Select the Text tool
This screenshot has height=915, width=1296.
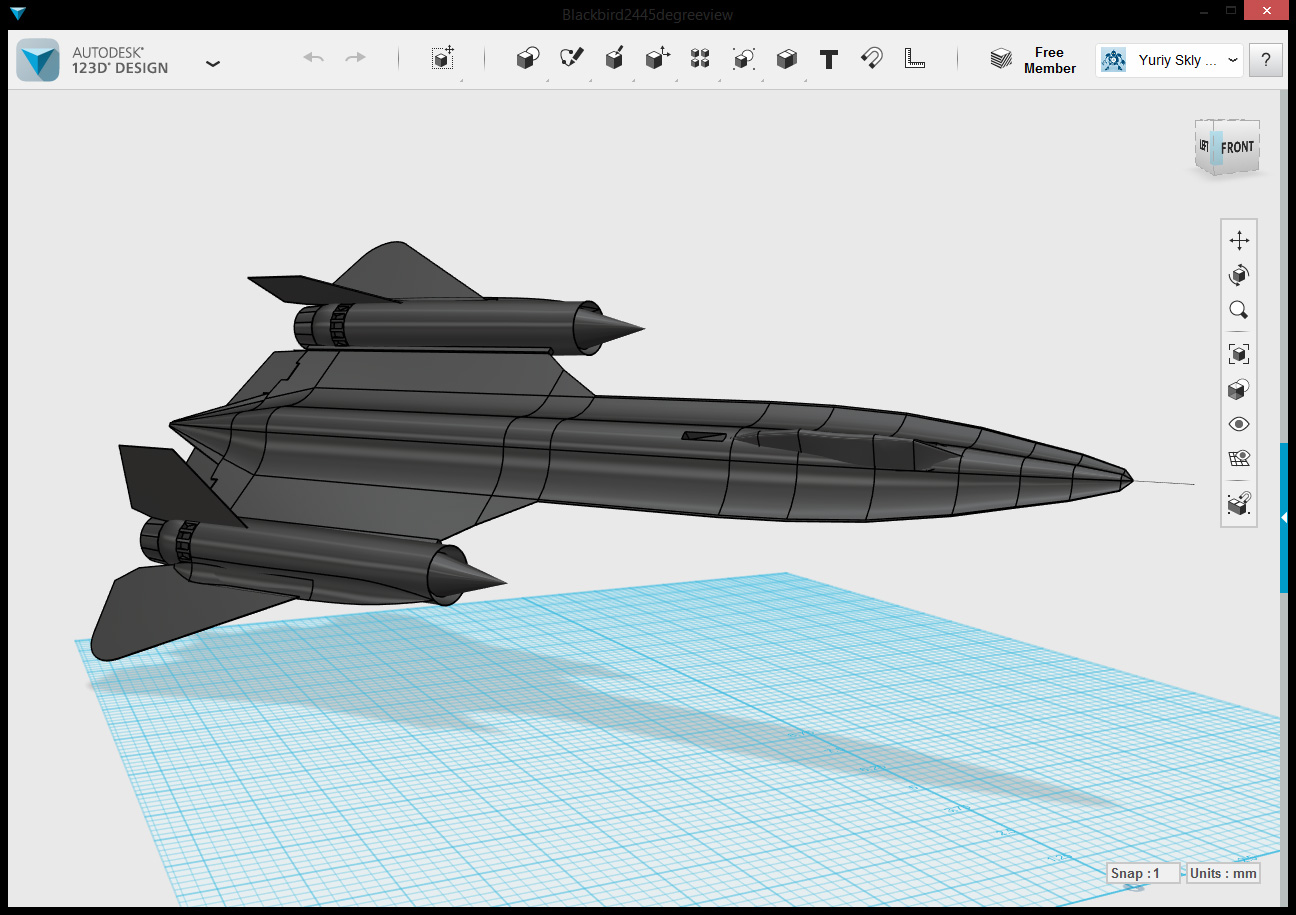point(828,59)
